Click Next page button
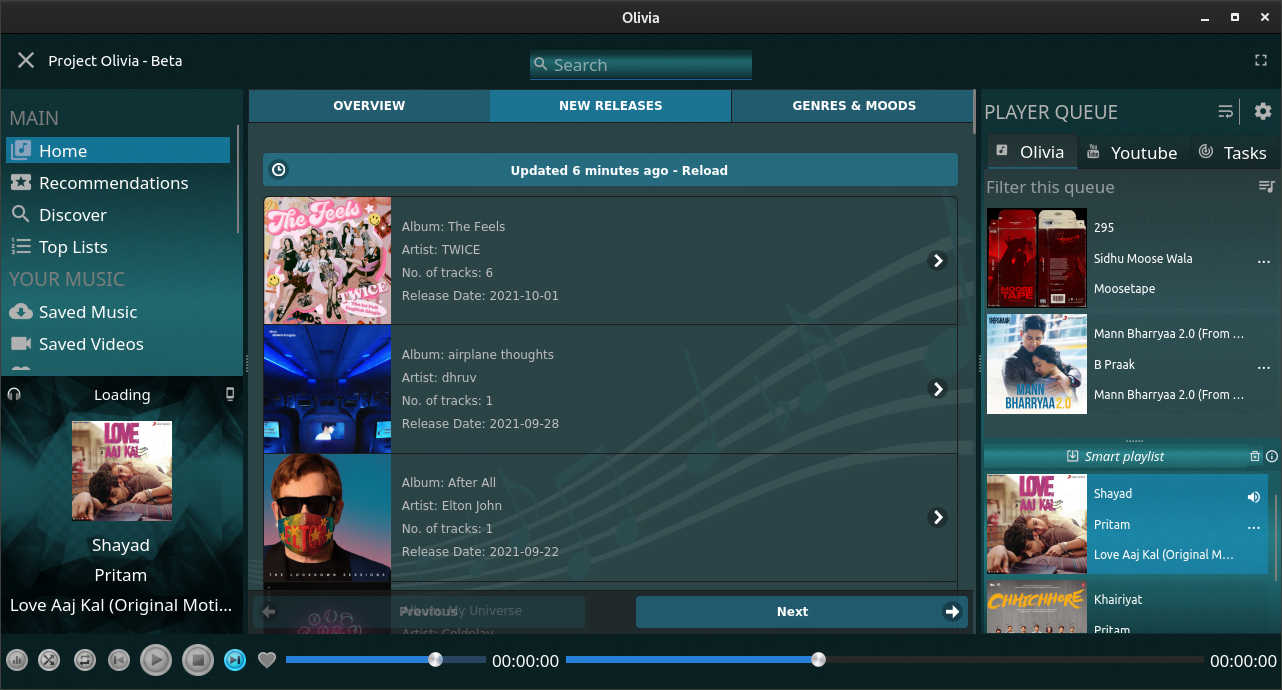This screenshot has height=690, width=1282. point(801,612)
